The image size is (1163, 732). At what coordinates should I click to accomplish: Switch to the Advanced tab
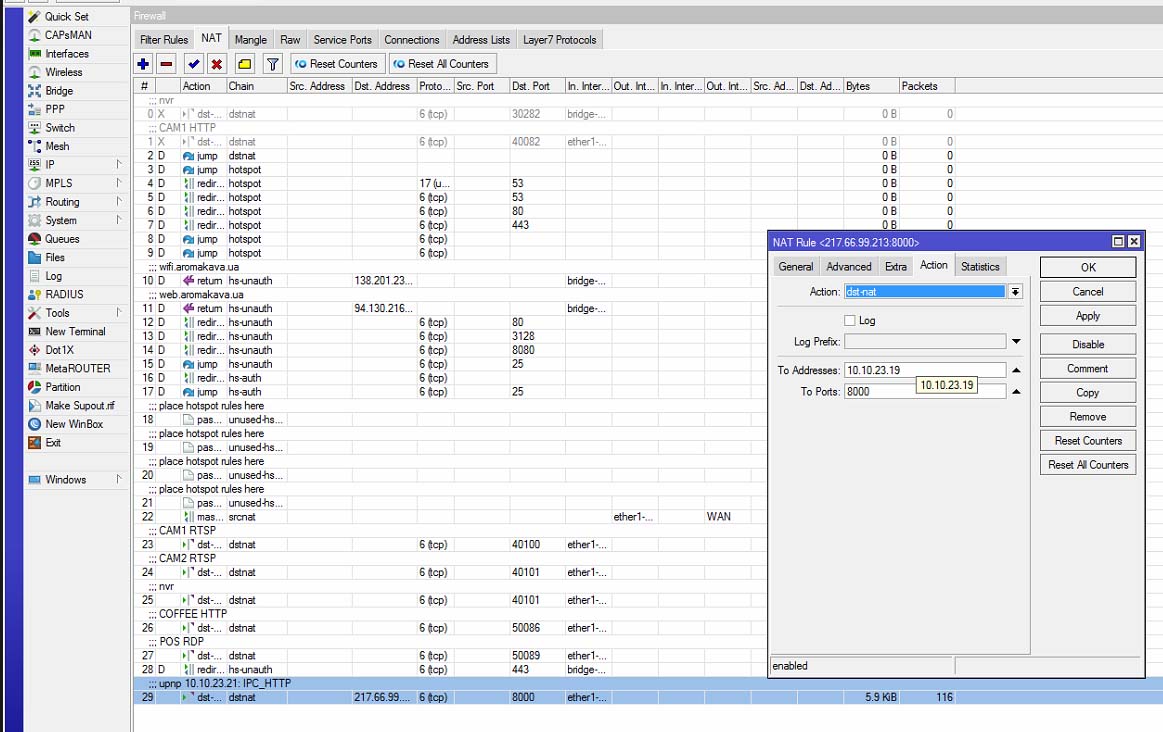point(848,266)
